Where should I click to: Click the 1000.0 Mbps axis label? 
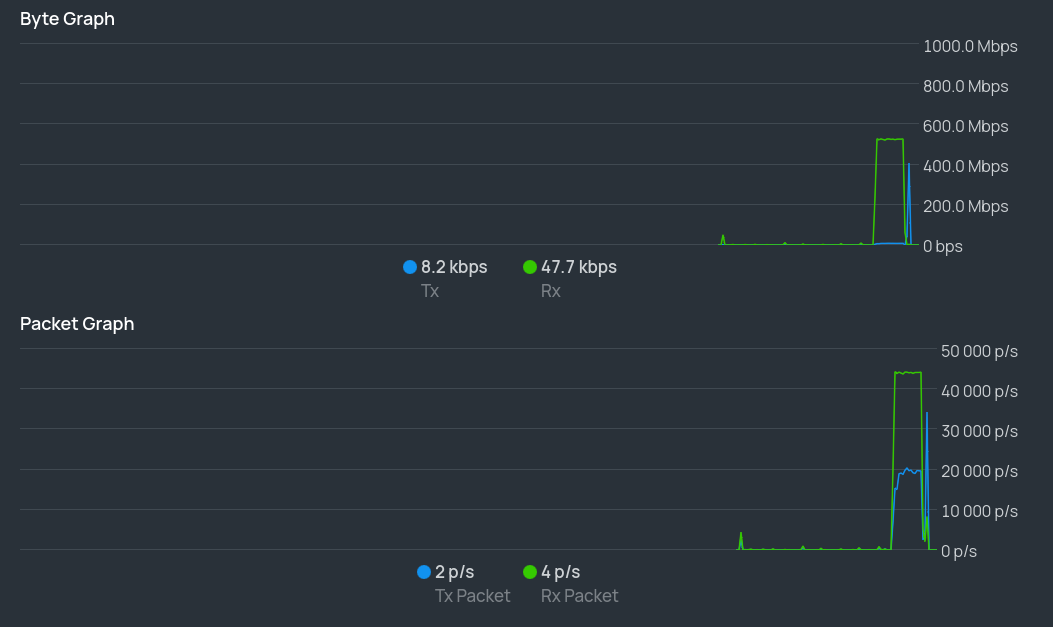pyautogui.click(x=970, y=46)
